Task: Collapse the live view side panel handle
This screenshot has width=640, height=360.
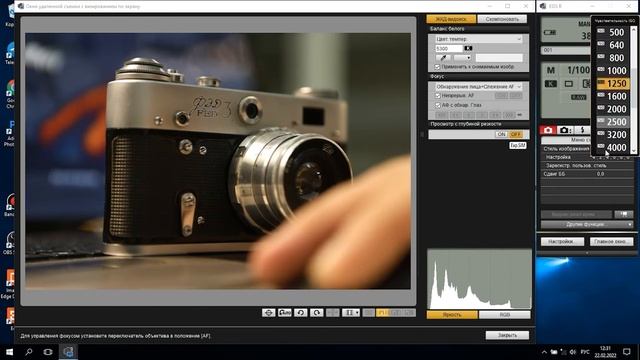Action: (x=422, y=134)
